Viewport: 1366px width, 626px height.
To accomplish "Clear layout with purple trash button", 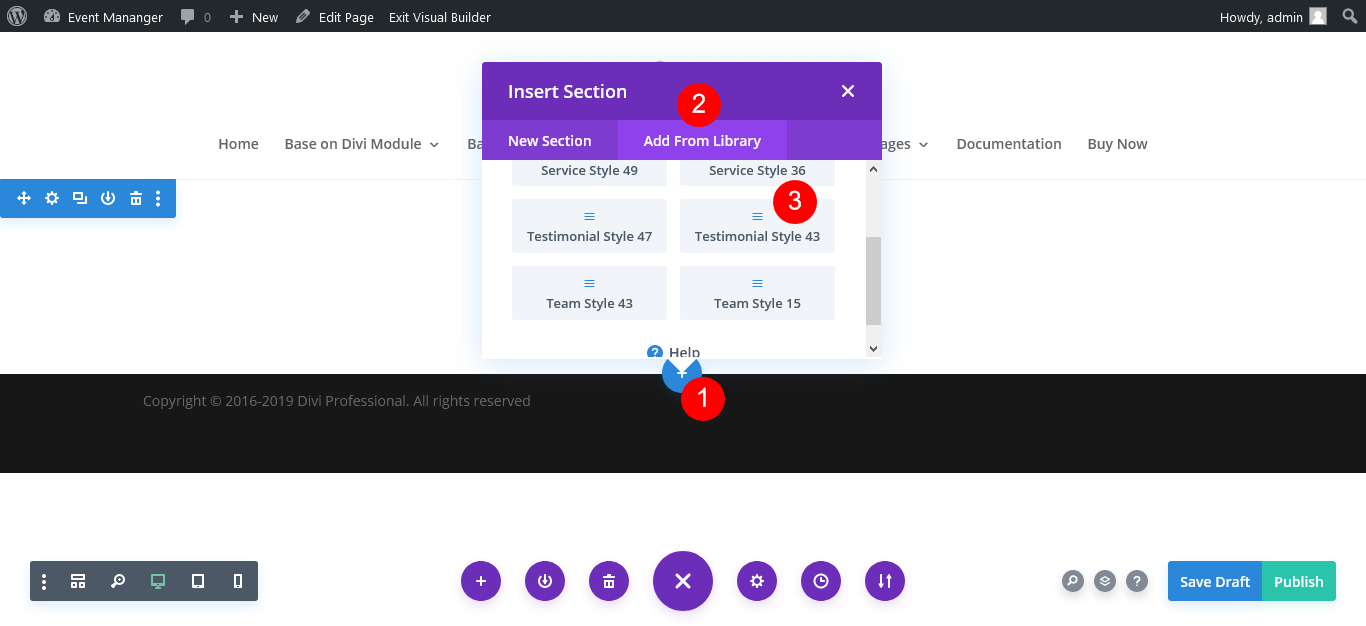I will click(x=609, y=581).
